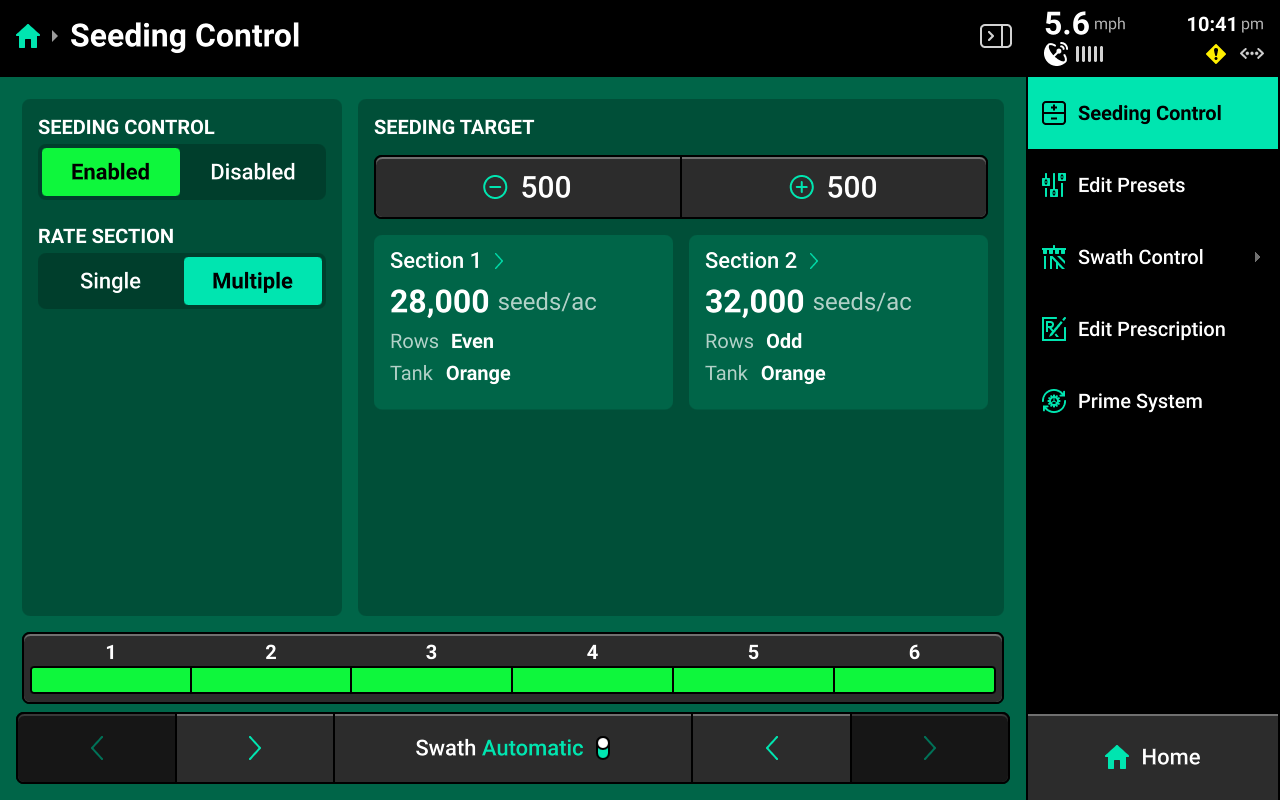Toggle Swath Automatic mode switch

tap(603, 748)
